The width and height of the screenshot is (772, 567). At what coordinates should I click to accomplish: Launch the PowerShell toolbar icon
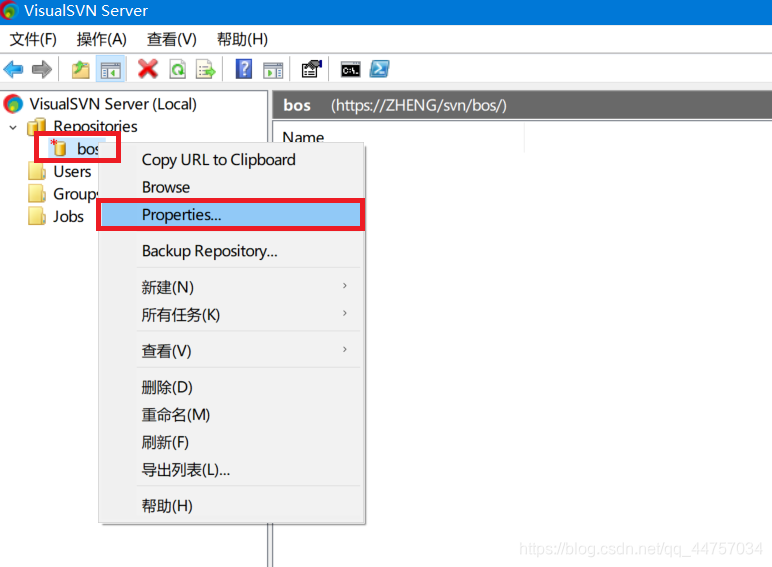point(380,69)
